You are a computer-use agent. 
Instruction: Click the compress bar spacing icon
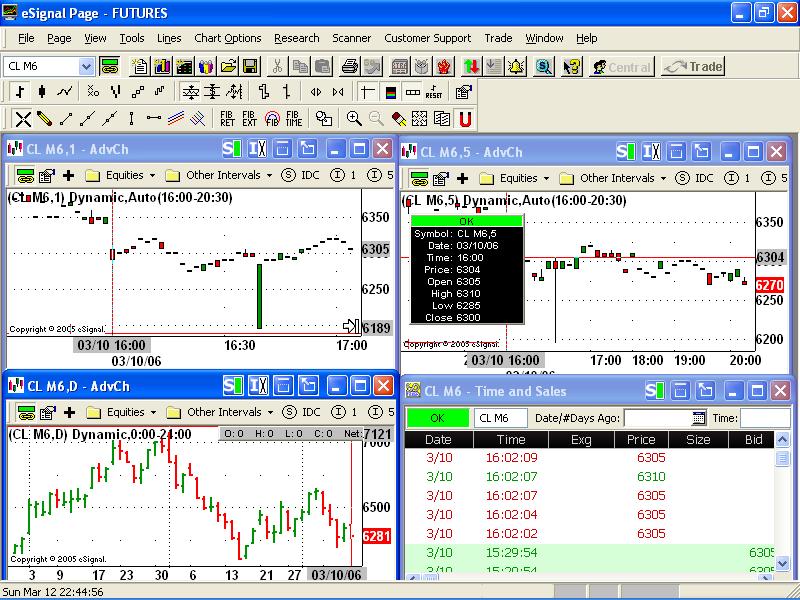(338, 92)
